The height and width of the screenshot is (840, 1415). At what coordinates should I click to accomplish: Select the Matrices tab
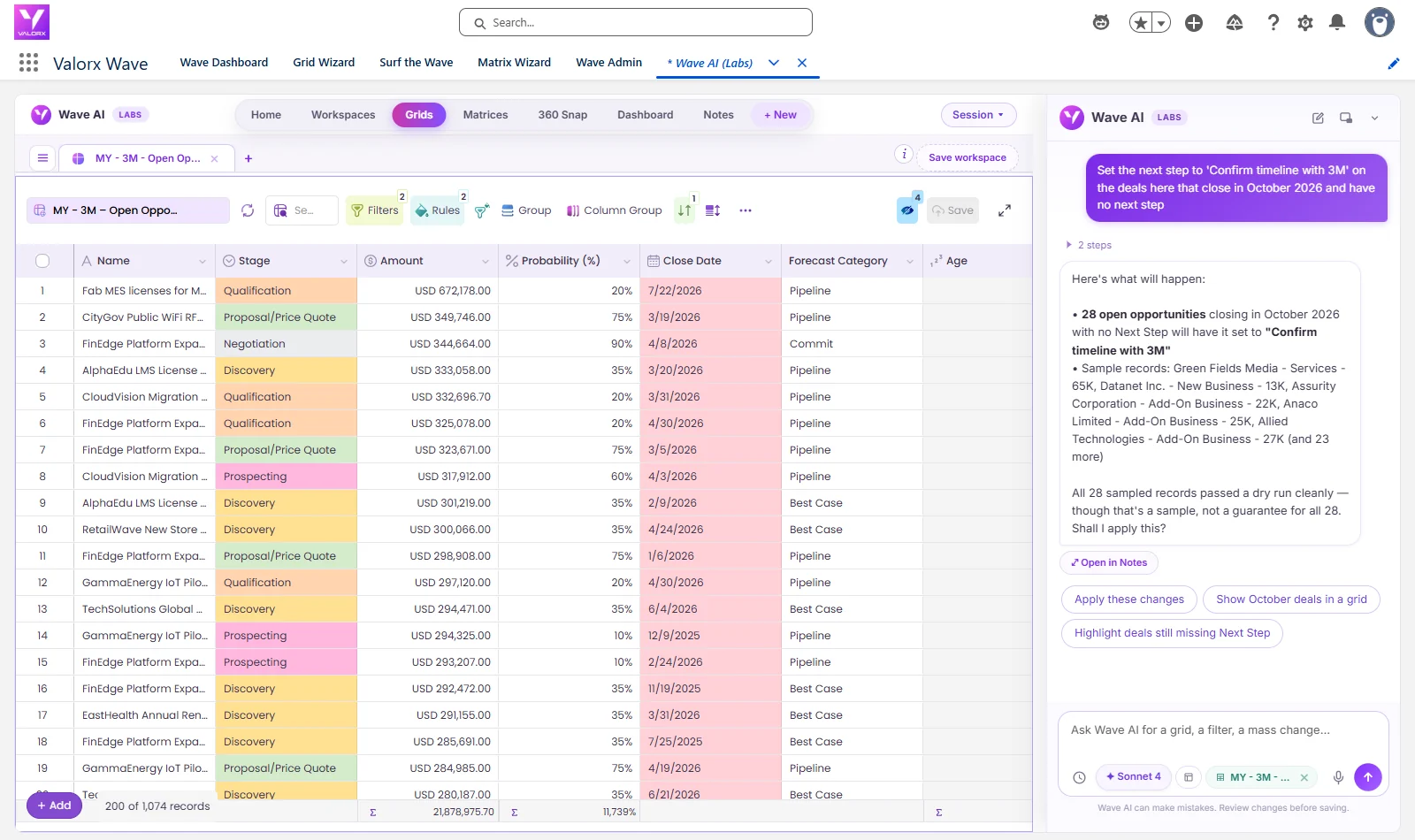pyautogui.click(x=486, y=115)
